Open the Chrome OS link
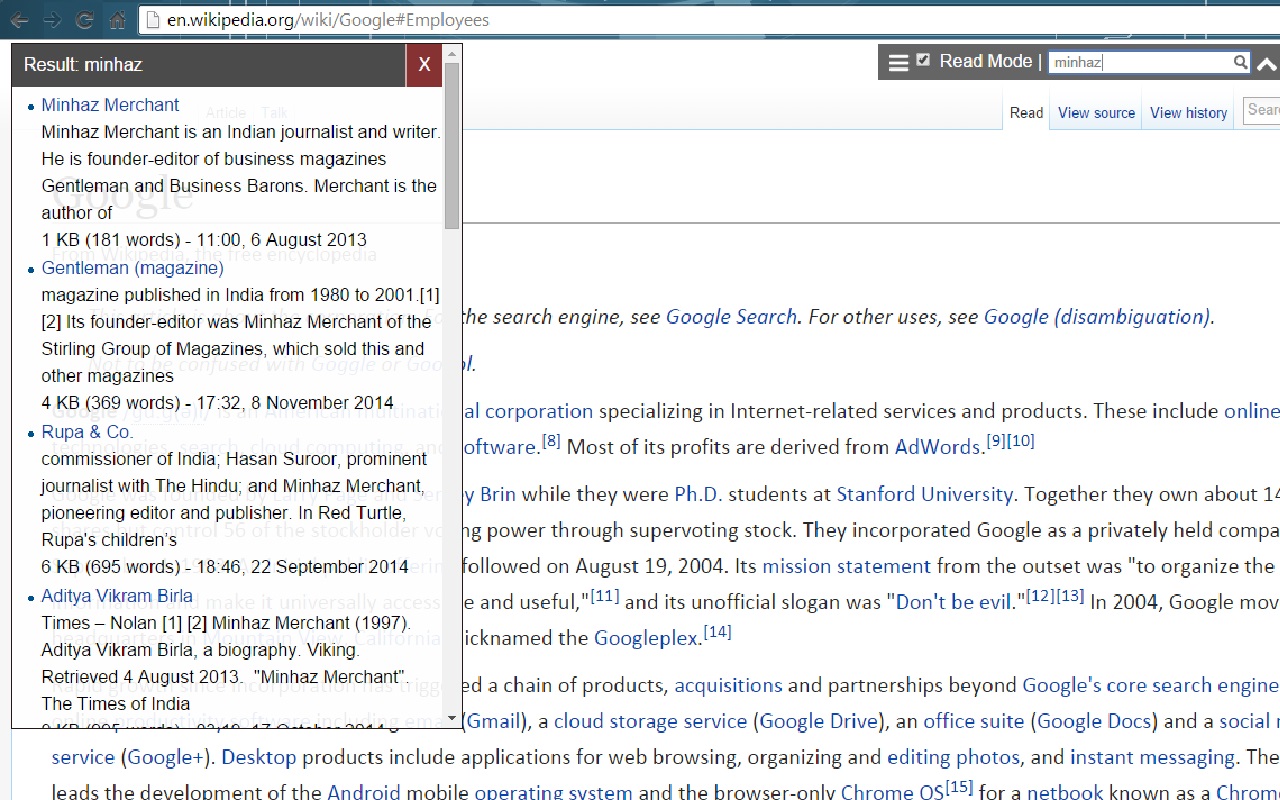 pos(892,792)
